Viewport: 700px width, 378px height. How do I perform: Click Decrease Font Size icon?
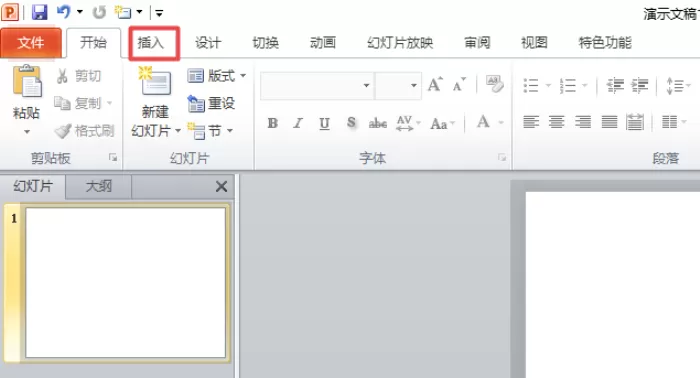459,84
